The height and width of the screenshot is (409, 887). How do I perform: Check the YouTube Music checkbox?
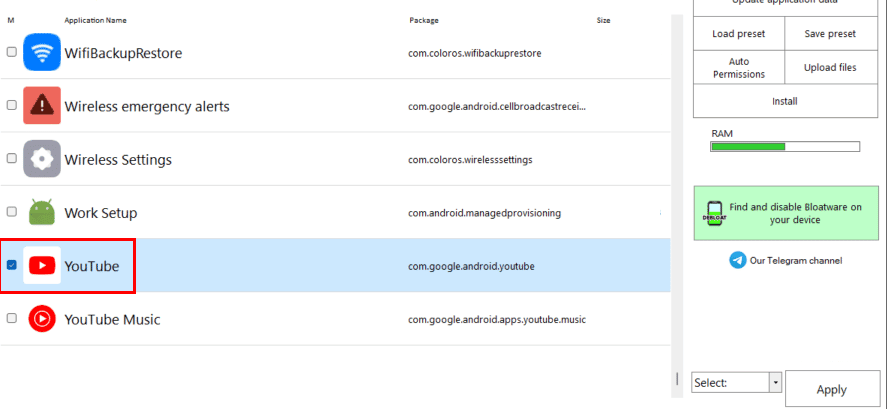click(x=11, y=319)
